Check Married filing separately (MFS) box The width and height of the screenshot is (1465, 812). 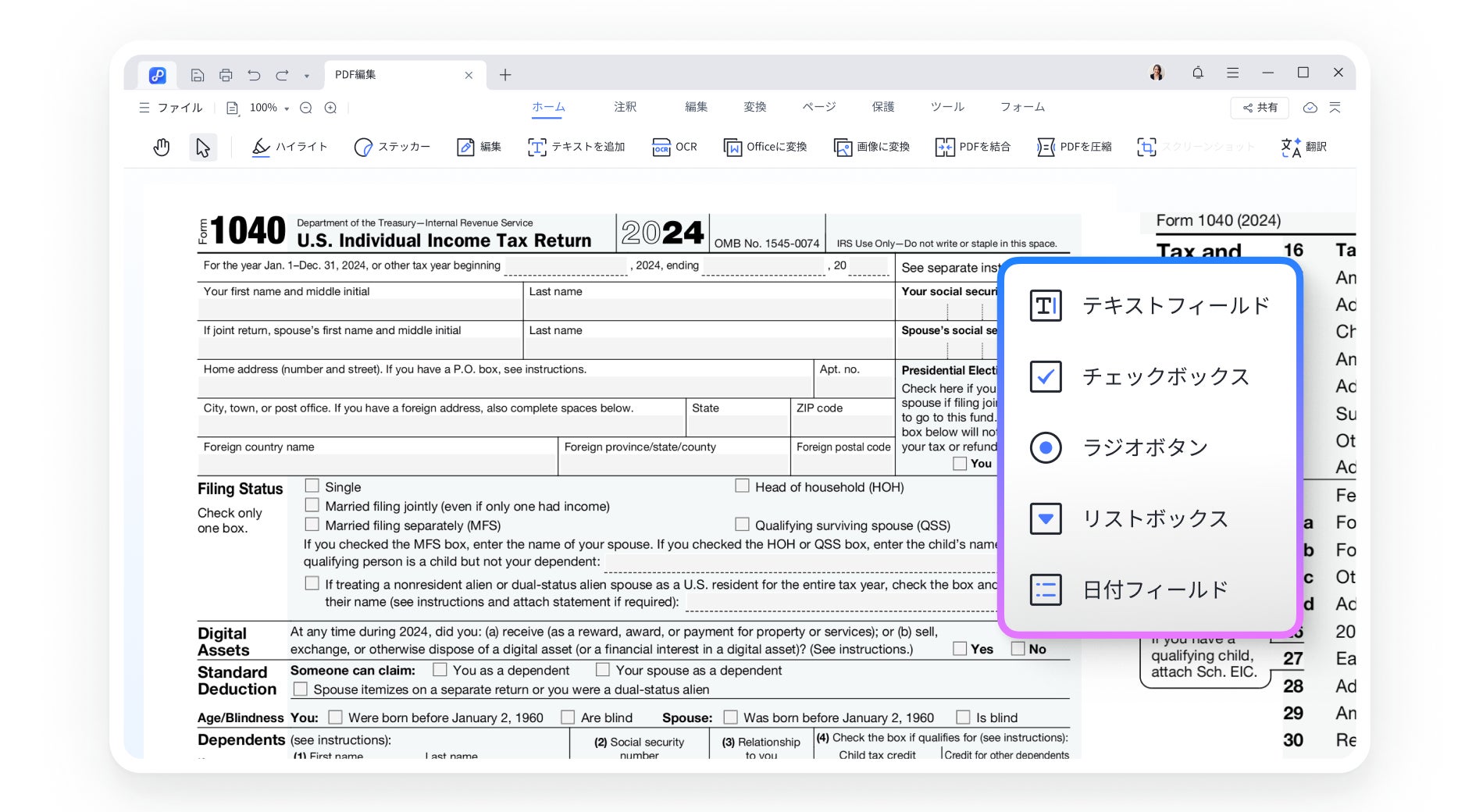312,524
